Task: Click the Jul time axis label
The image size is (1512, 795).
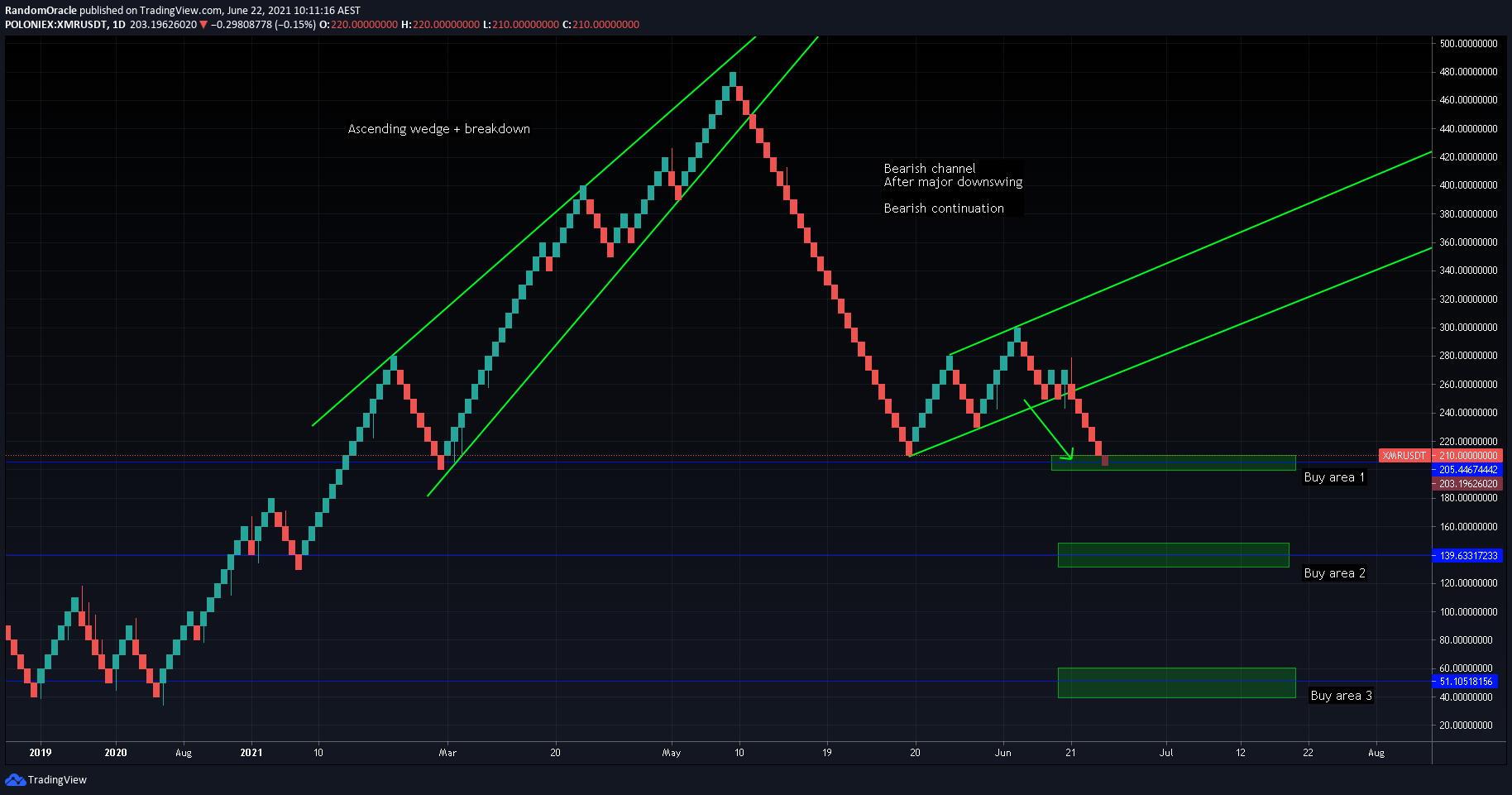Action: coord(1166,753)
